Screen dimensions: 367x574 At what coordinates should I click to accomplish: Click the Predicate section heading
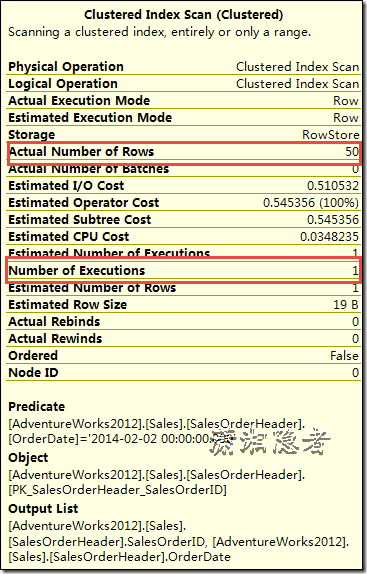[37, 406]
